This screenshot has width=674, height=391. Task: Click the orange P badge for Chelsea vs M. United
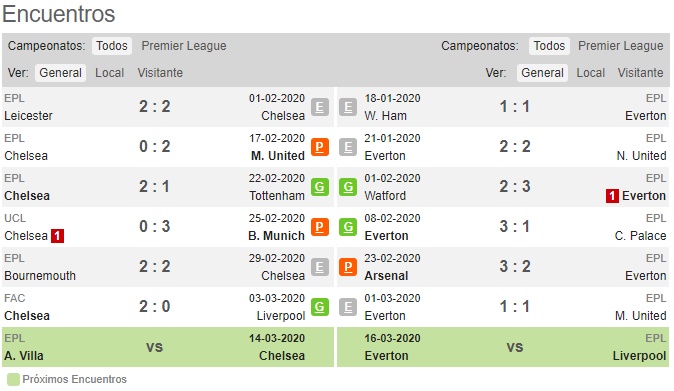319,147
